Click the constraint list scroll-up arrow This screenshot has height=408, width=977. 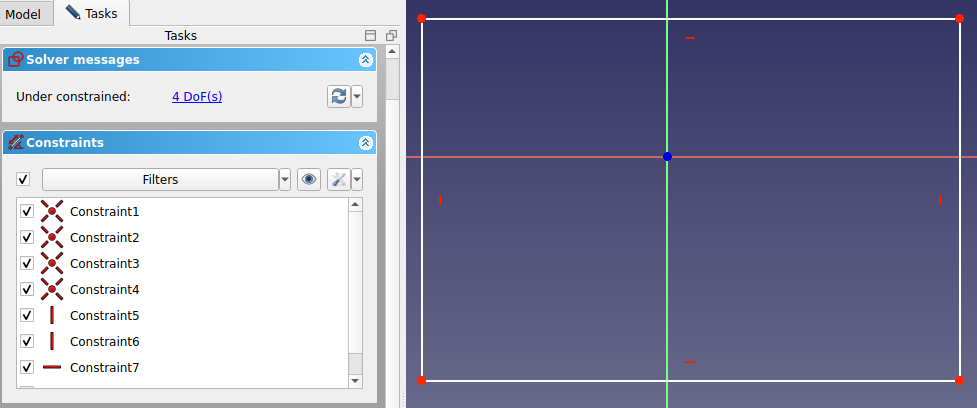click(355, 204)
